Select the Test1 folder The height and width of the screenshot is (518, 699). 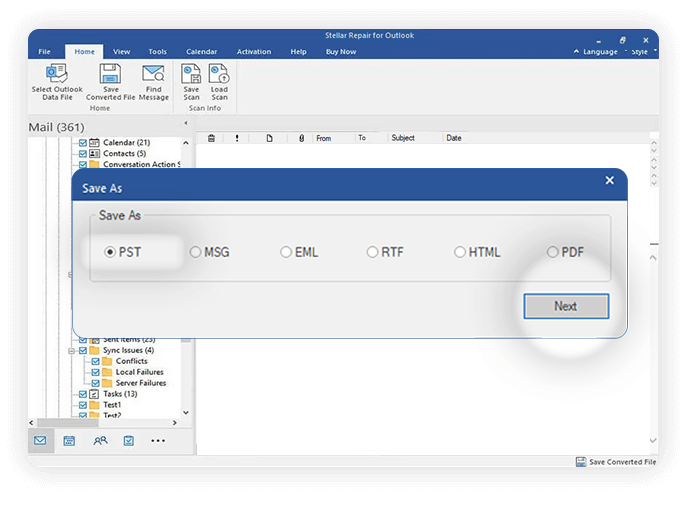112,405
